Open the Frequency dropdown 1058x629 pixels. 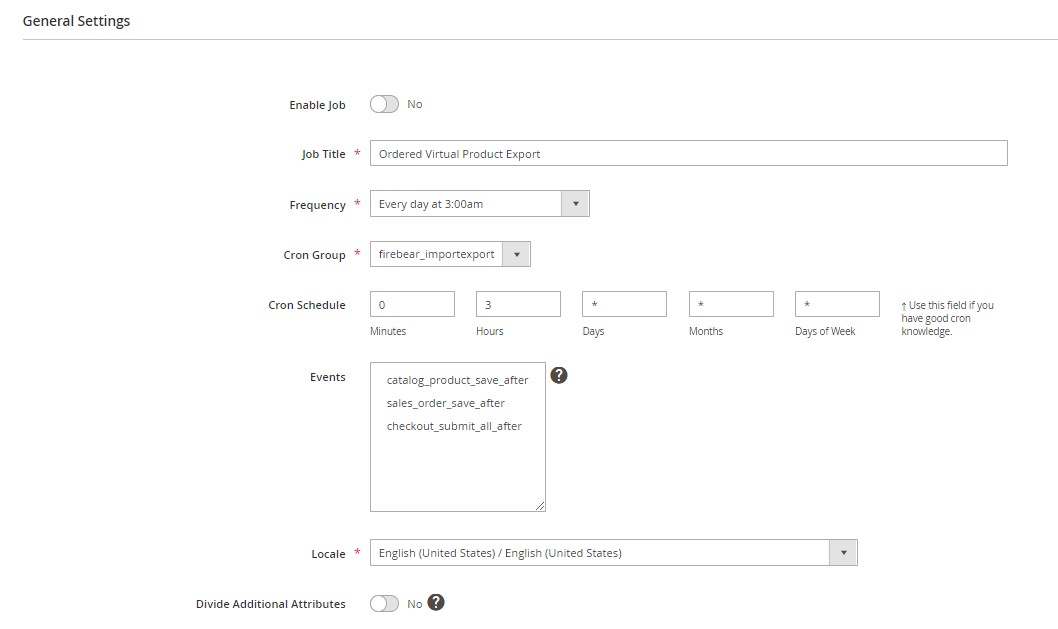click(x=480, y=204)
